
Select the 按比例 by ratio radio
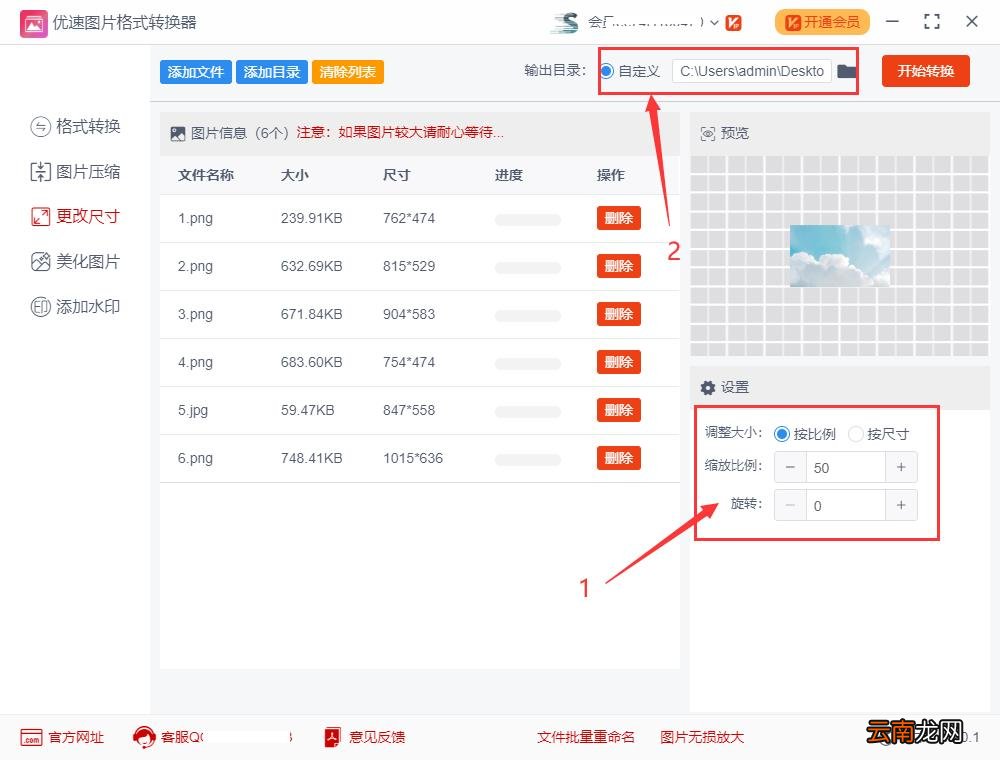(782, 434)
